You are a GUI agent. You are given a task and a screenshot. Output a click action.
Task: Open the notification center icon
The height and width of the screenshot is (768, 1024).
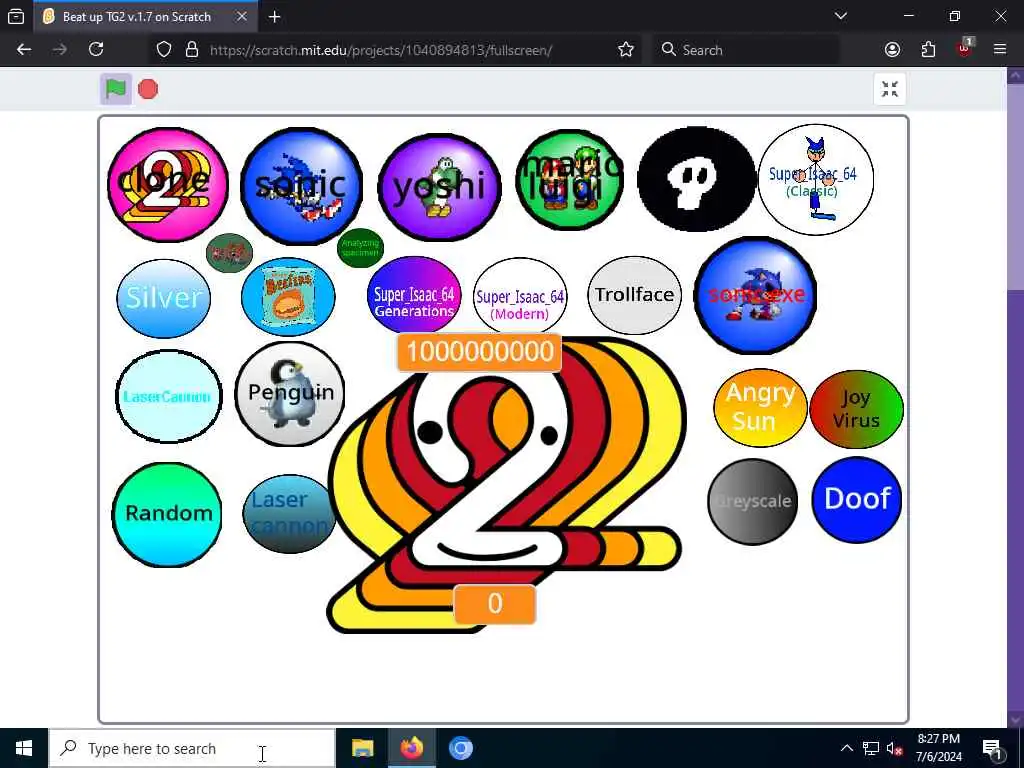point(992,748)
